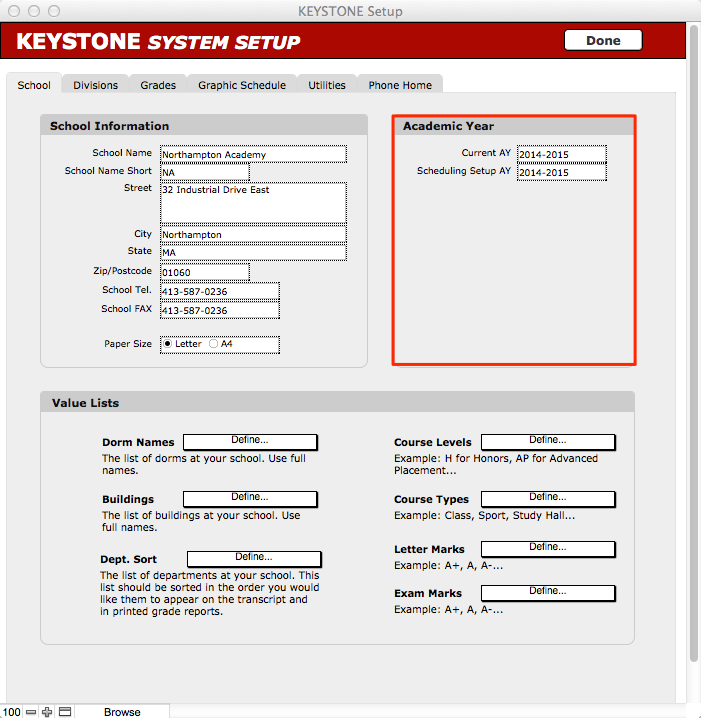Viewport: 701px width, 718px height.
Task: Define the Dorm Names value list
Action: (250, 442)
